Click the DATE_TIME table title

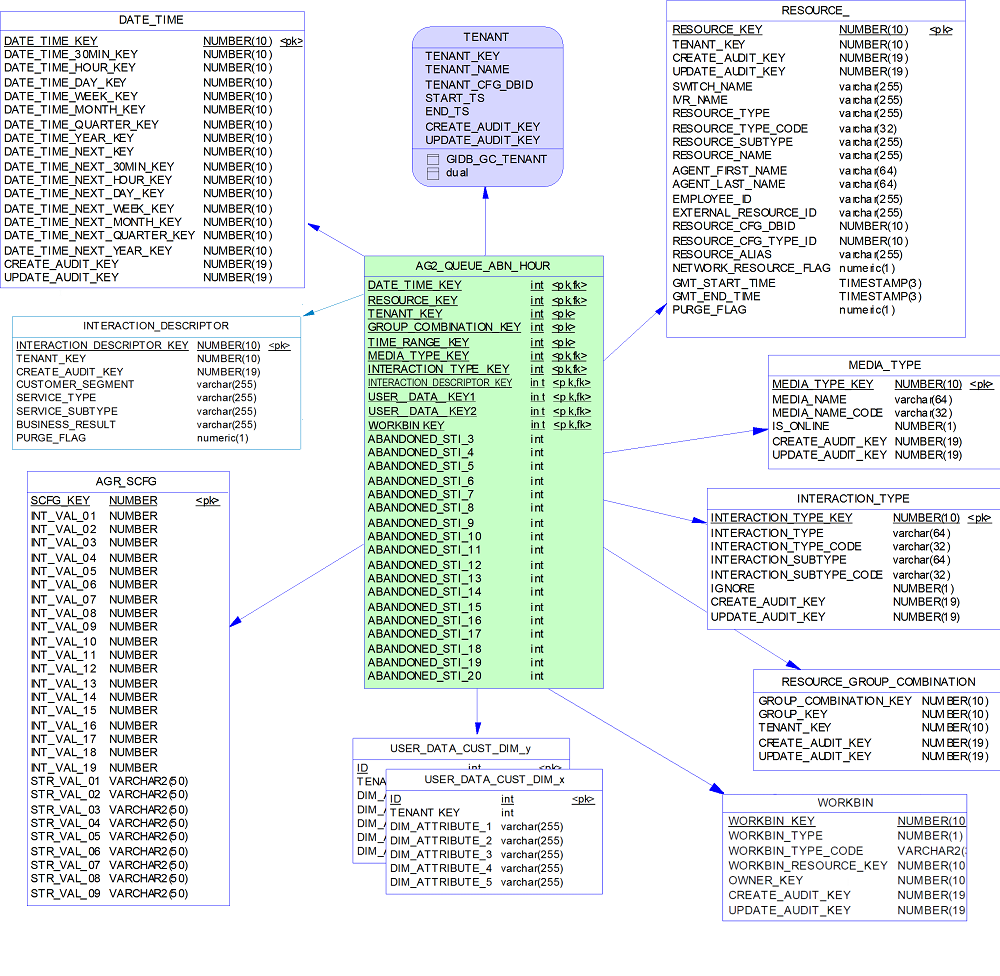click(x=151, y=20)
